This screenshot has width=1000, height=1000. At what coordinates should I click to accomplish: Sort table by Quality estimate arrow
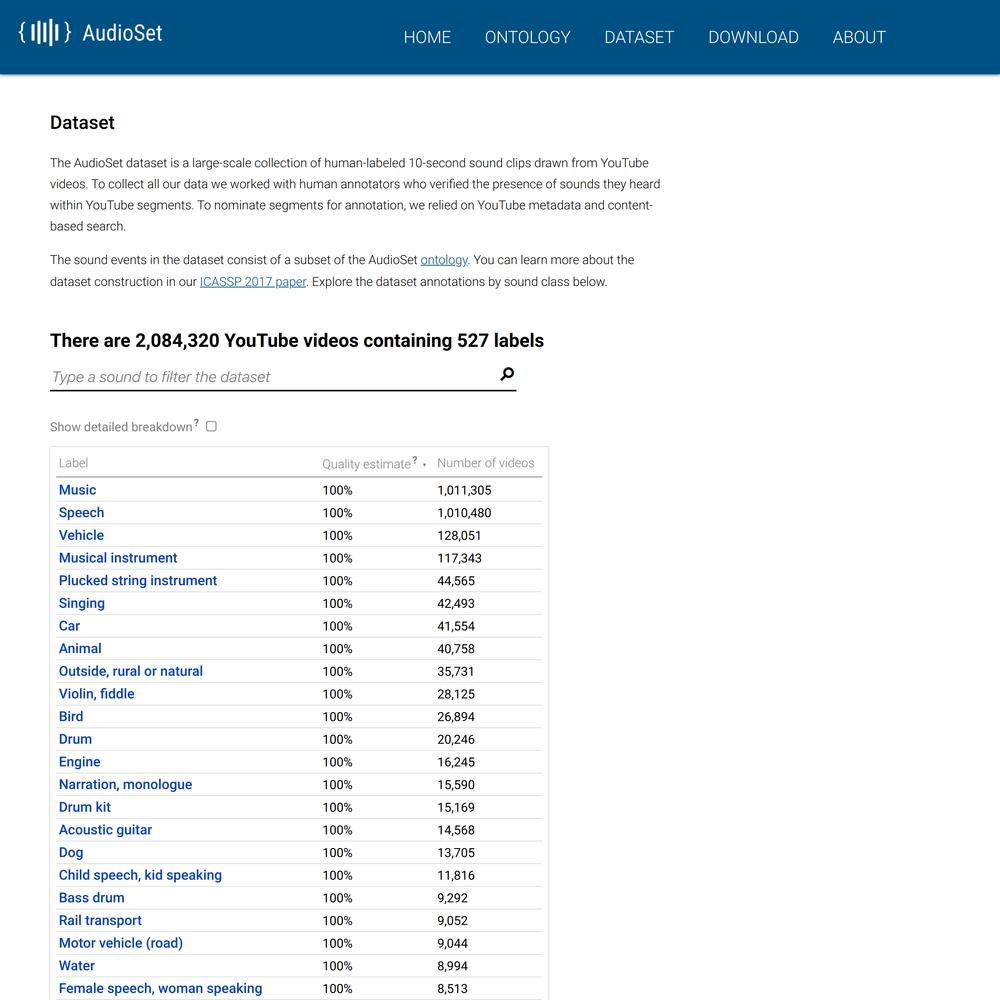[x=425, y=465]
